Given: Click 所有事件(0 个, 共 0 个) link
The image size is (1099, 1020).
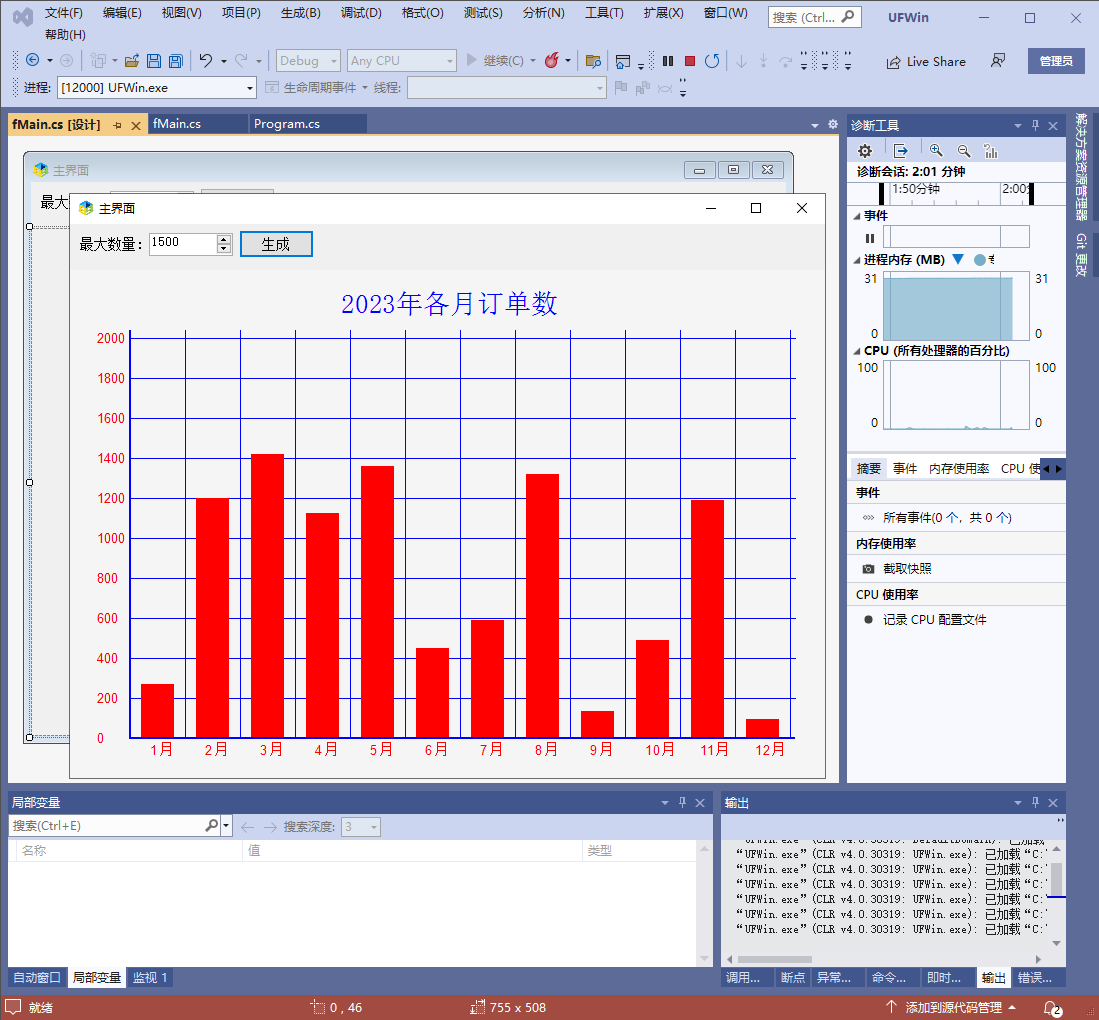Looking at the screenshot, I should [x=947, y=518].
